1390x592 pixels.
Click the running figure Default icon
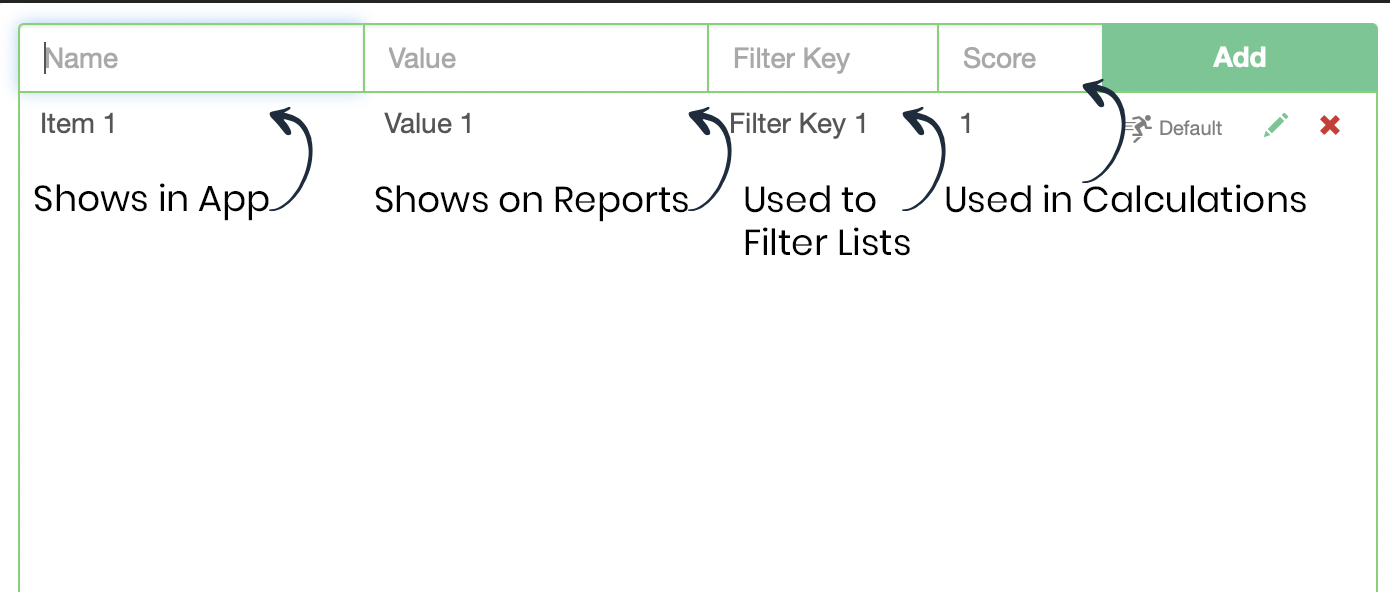pos(1138,127)
